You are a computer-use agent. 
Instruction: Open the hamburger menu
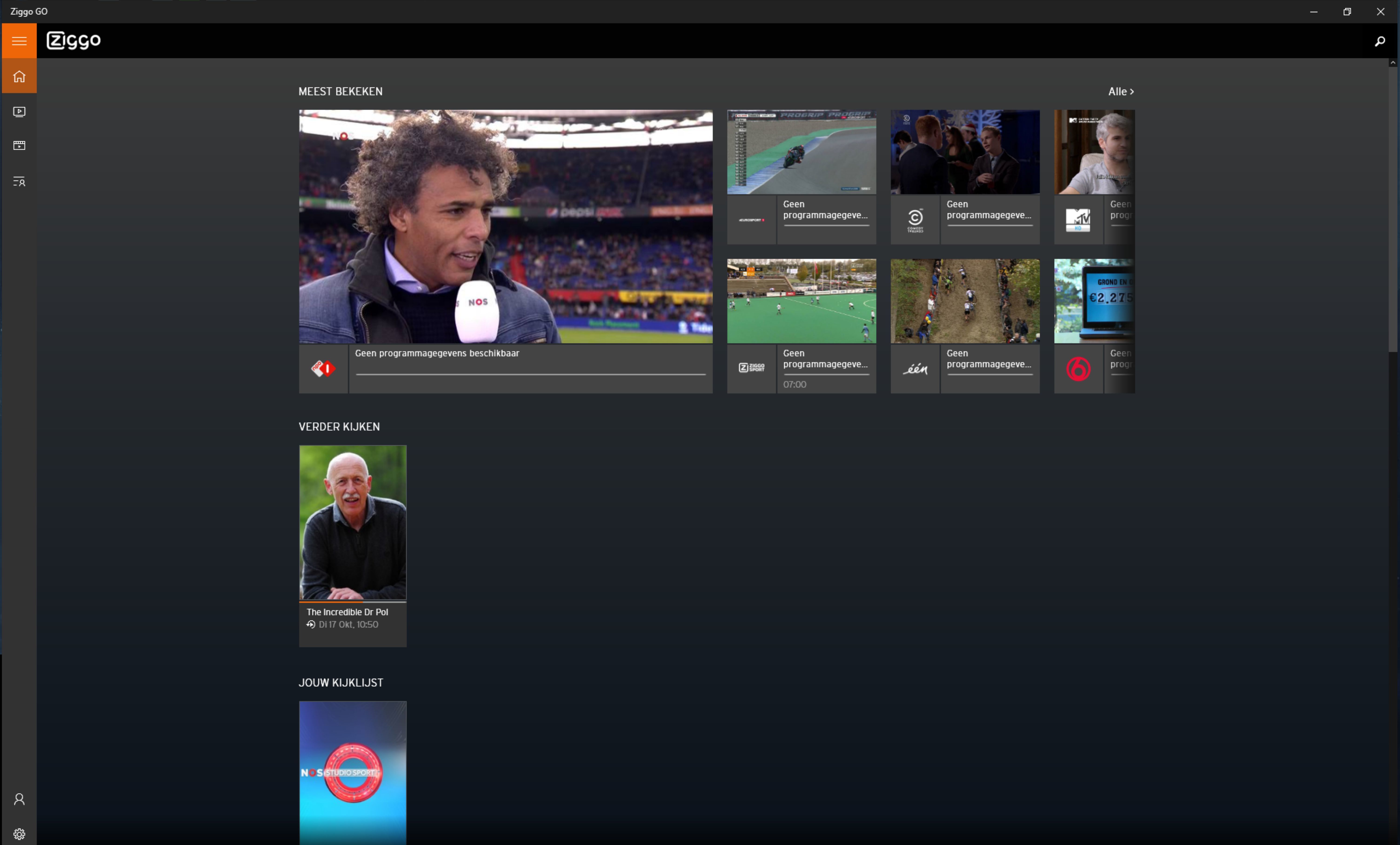click(x=19, y=41)
